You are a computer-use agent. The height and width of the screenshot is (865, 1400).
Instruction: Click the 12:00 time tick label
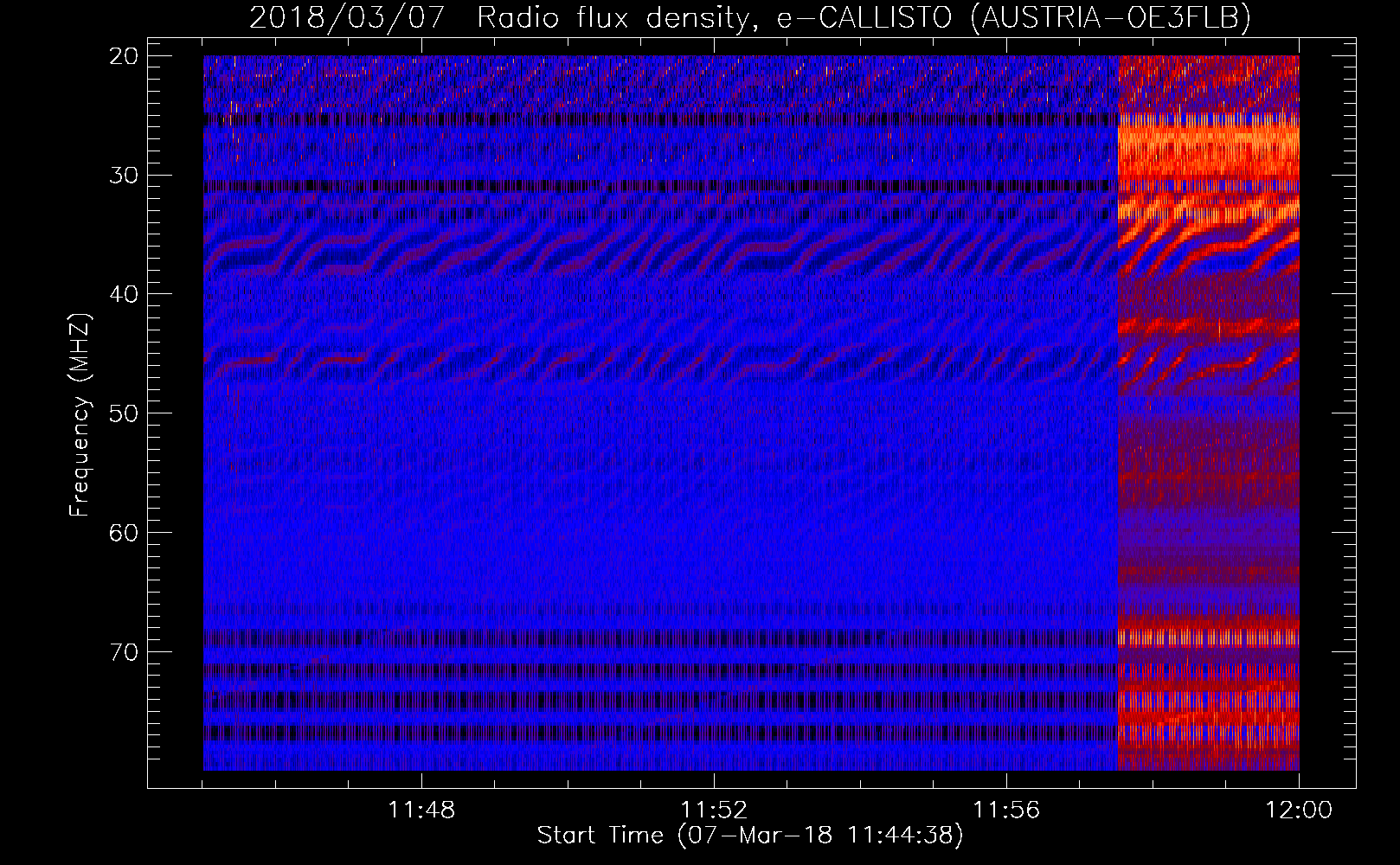1299,811
